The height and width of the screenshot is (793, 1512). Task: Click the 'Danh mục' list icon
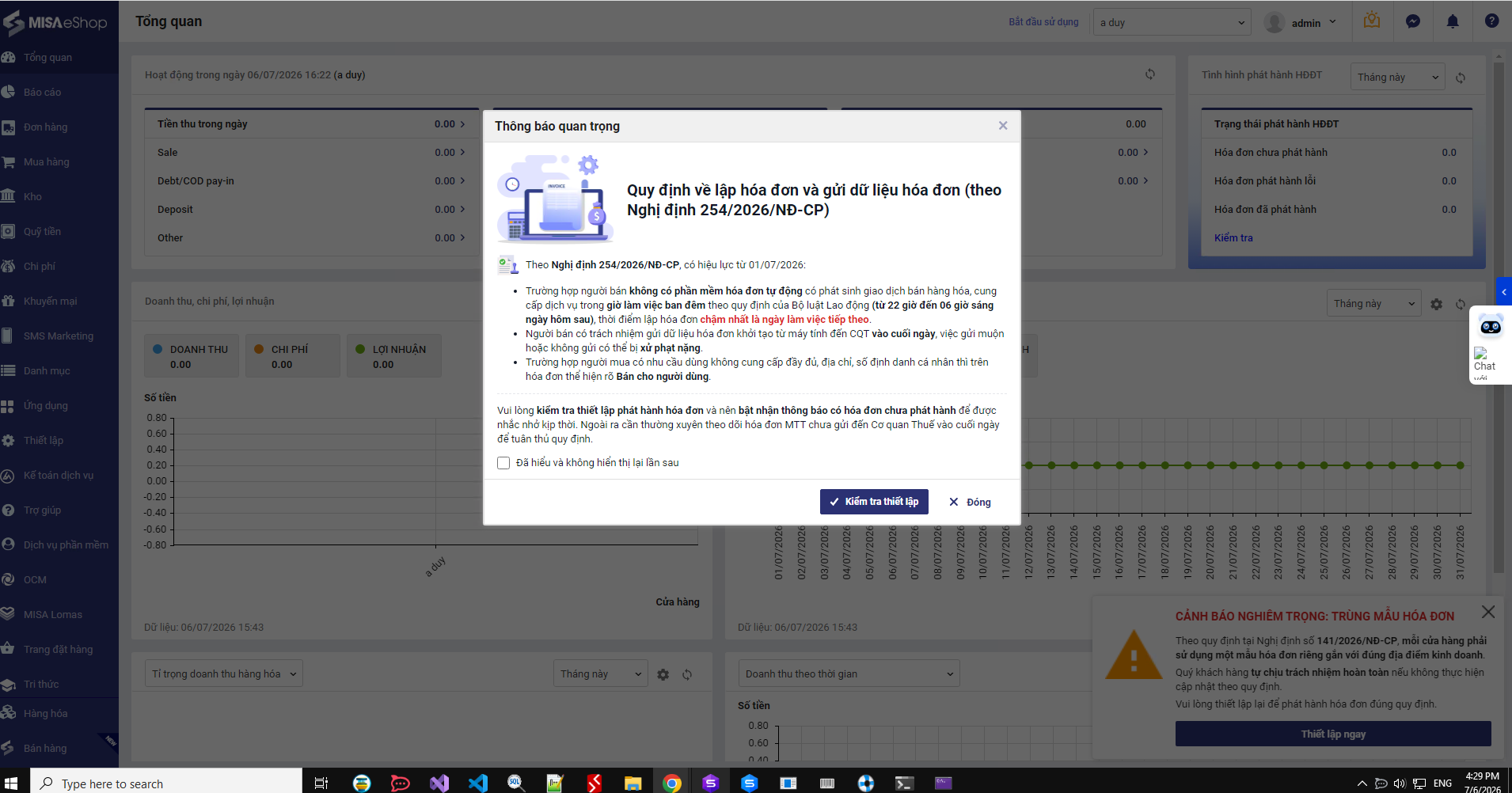tap(9, 370)
